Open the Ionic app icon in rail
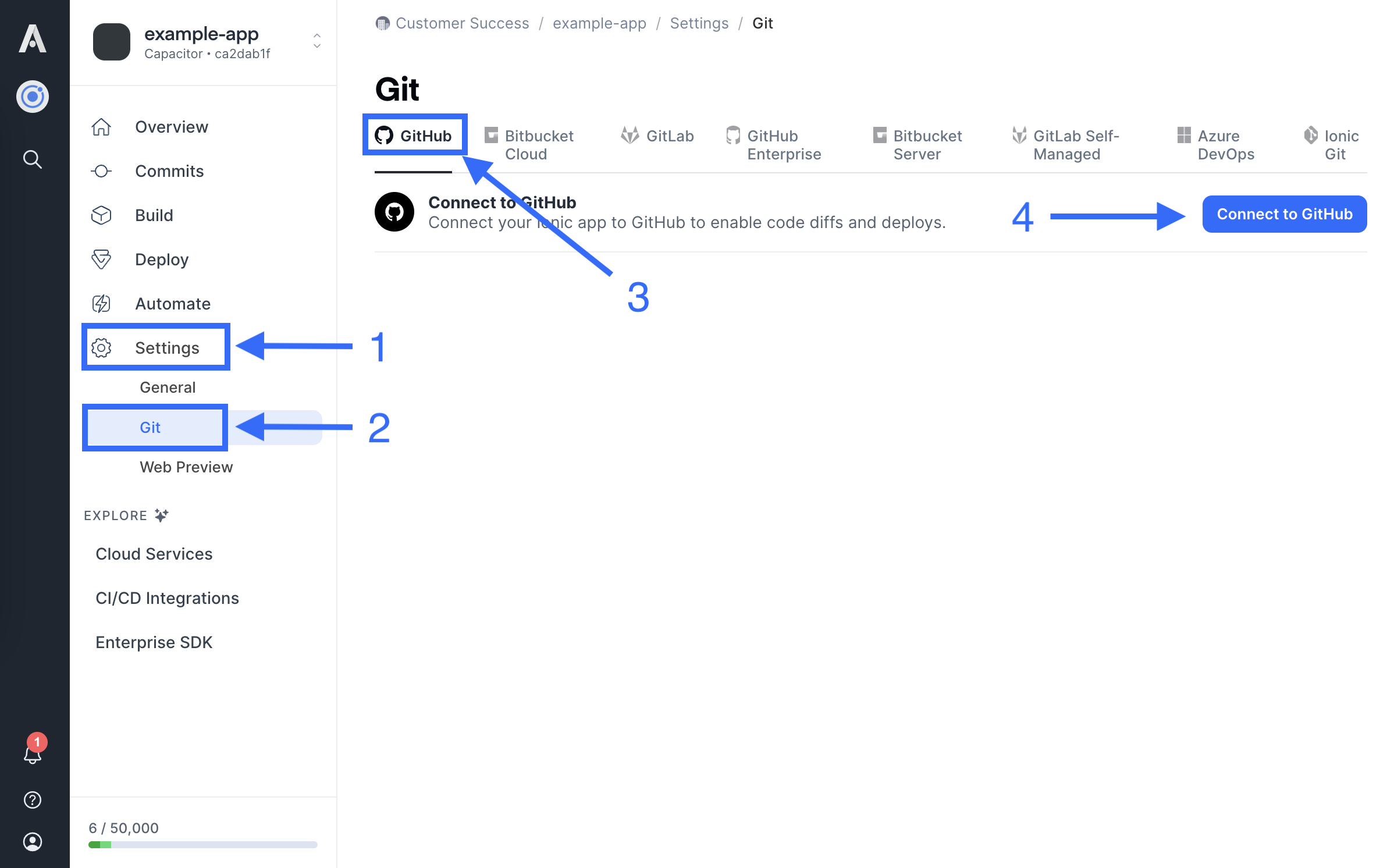Viewport: 1387px width, 868px height. pos(33,97)
